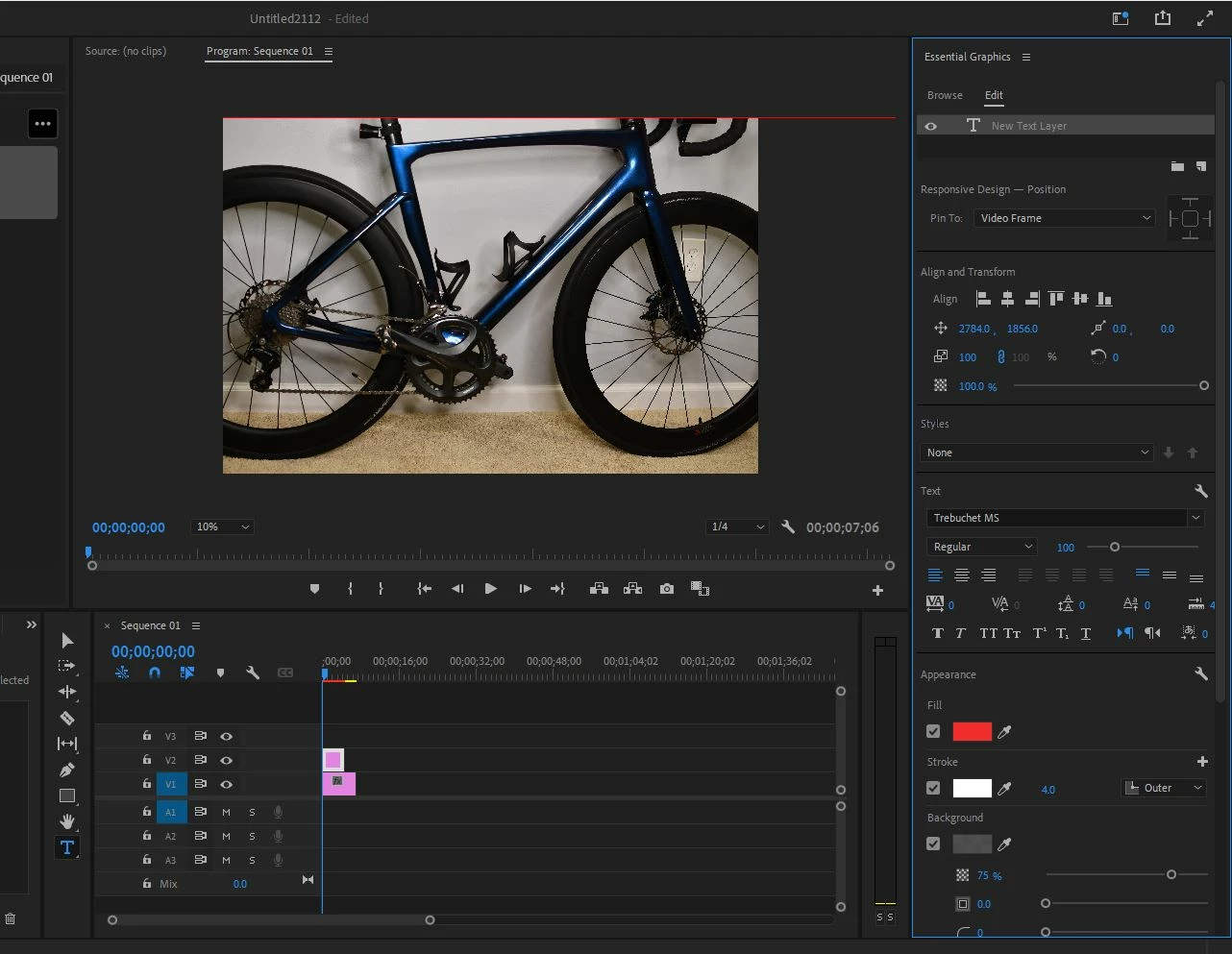This screenshot has width=1232, height=954.
Task: Open the Pin To Video Frame dropdown
Action: pos(1064,218)
